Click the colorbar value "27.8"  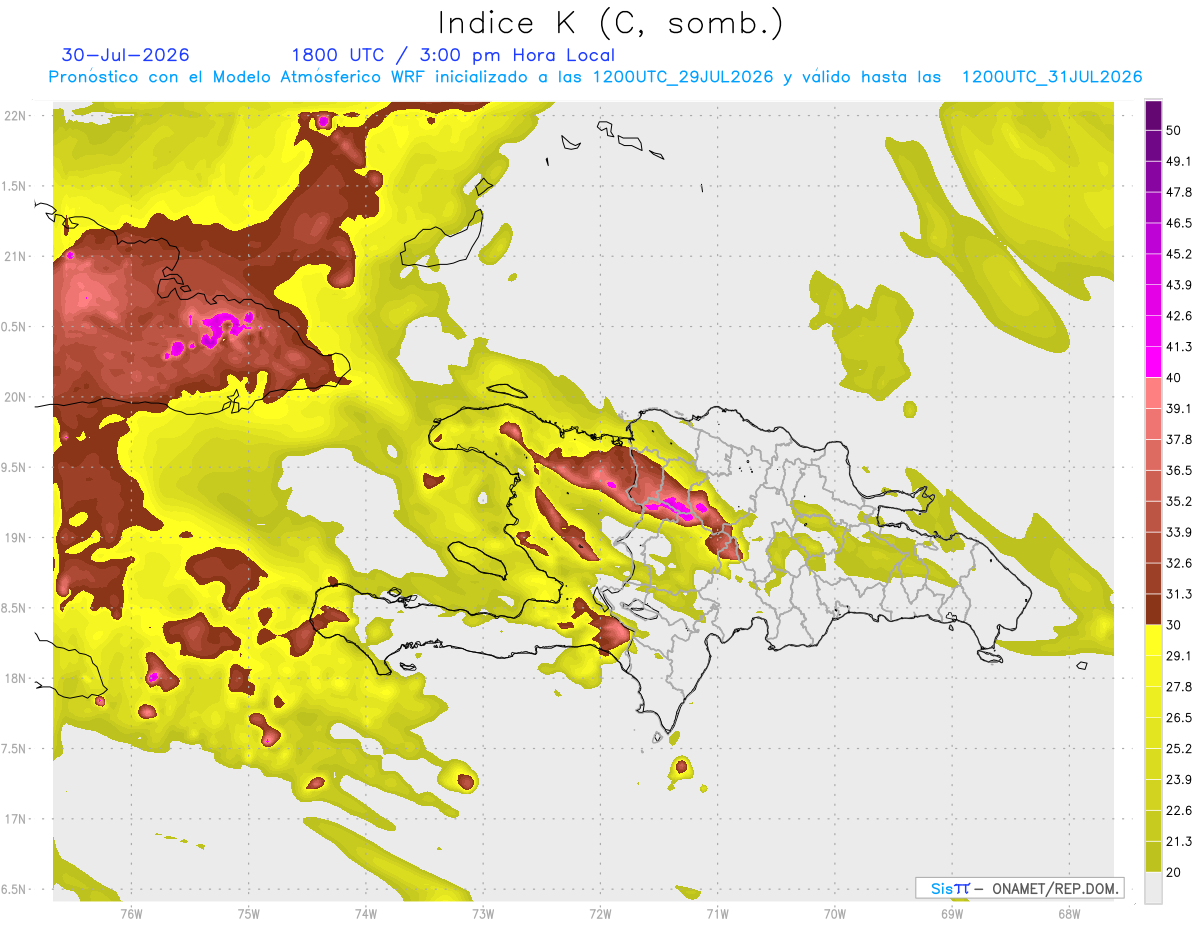click(x=1179, y=687)
